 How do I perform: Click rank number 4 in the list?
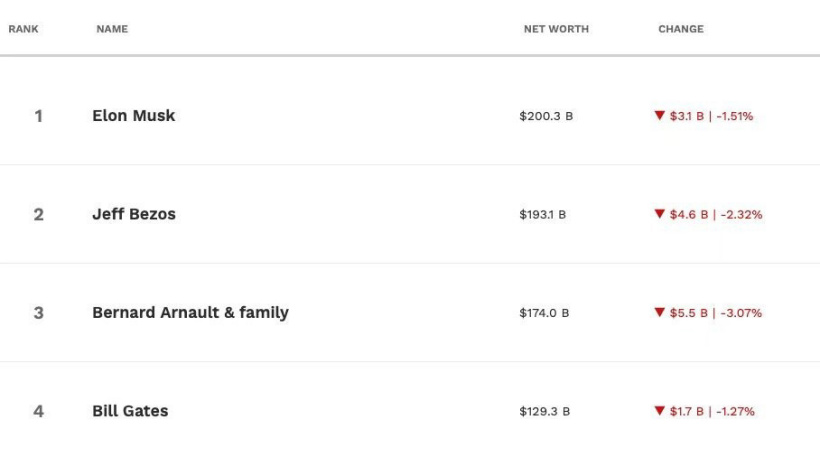(x=38, y=411)
